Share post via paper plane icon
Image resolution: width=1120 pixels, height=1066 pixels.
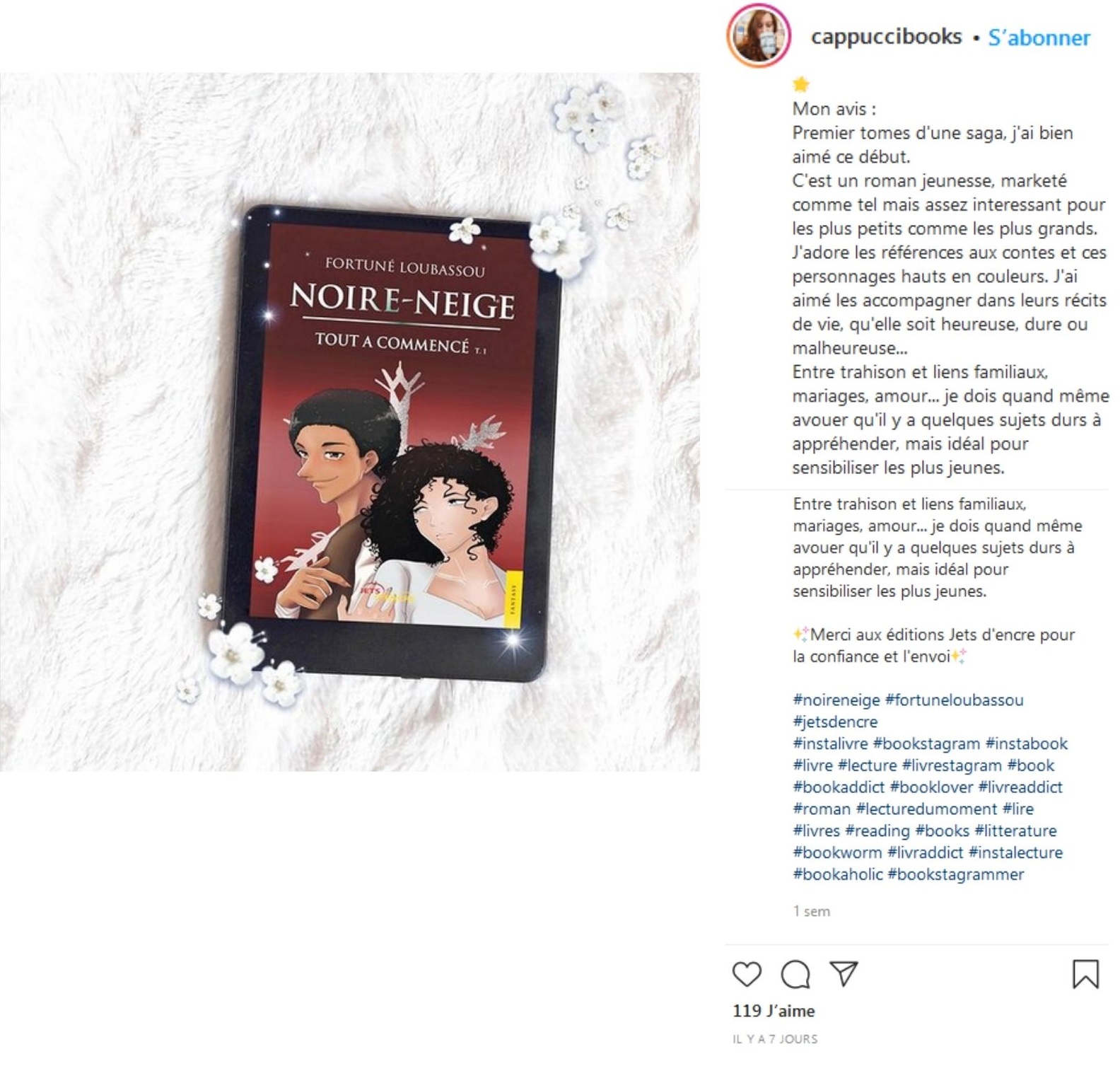pos(844,973)
